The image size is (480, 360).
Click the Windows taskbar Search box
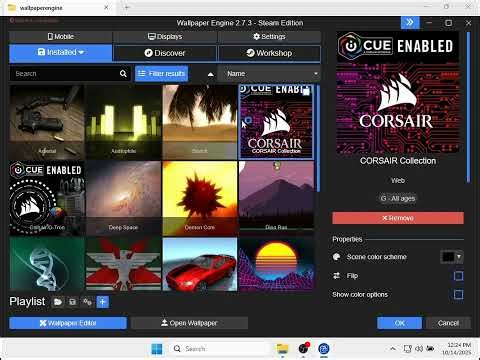click(x=220, y=349)
